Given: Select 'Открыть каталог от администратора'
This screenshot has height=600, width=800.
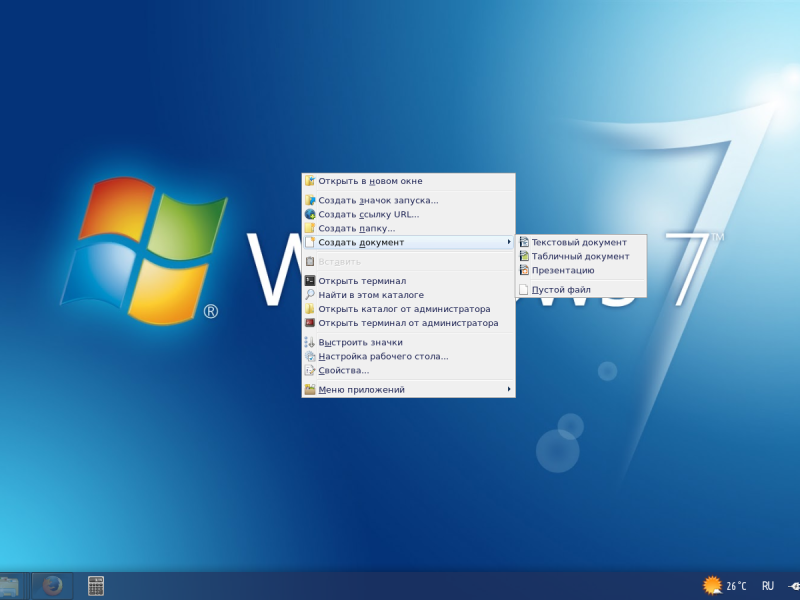Looking at the screenshot, I should (408, 309).
